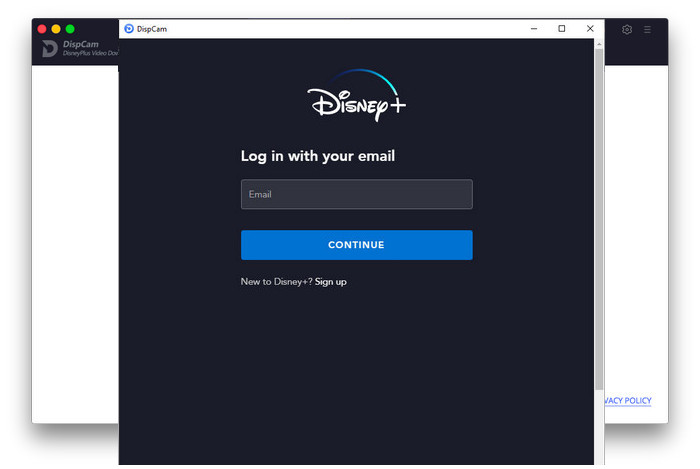Open settings gear in background DispCam window
Image resolution: width=700 pixels, height=469 pixels.
pos(627,29)
